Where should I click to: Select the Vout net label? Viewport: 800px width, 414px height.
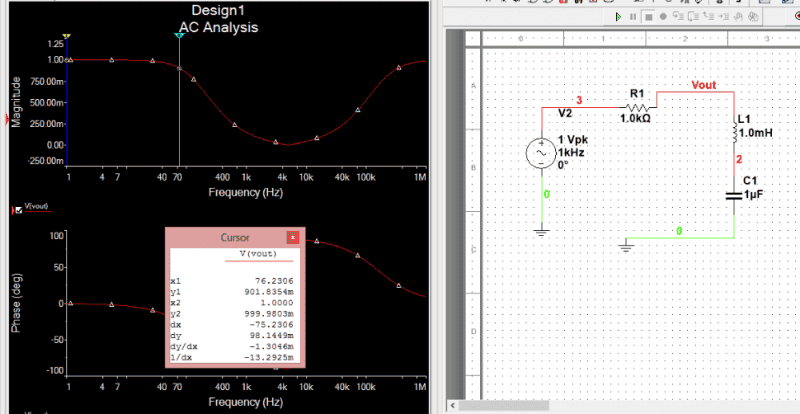pyautogui.click(x=704, y=87)
